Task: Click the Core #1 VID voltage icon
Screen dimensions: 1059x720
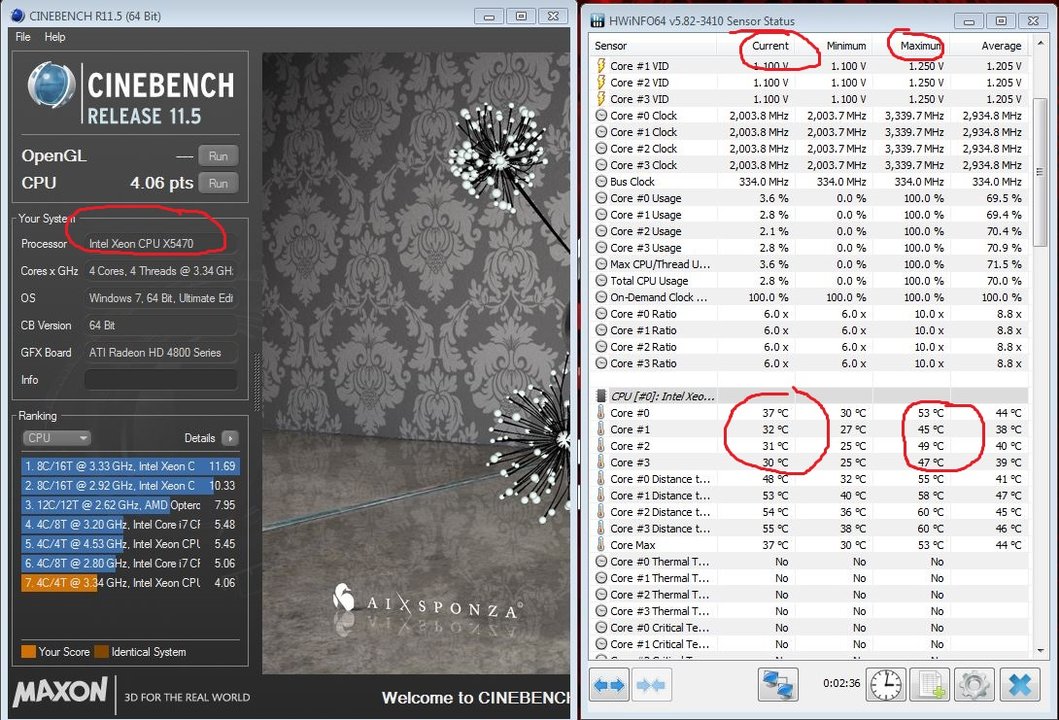Action: (600, 66)
